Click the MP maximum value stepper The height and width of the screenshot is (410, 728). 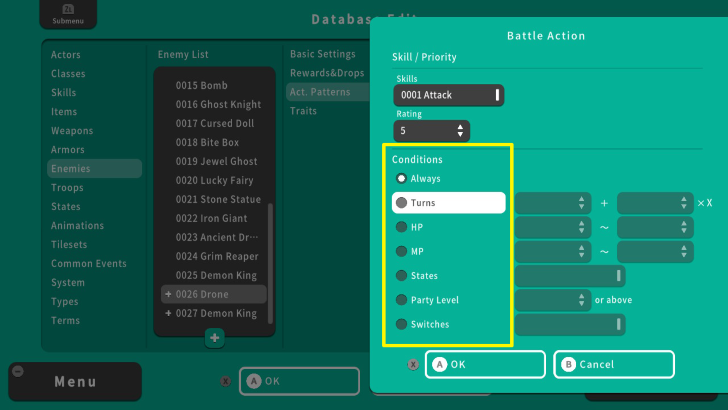[655, 251]
